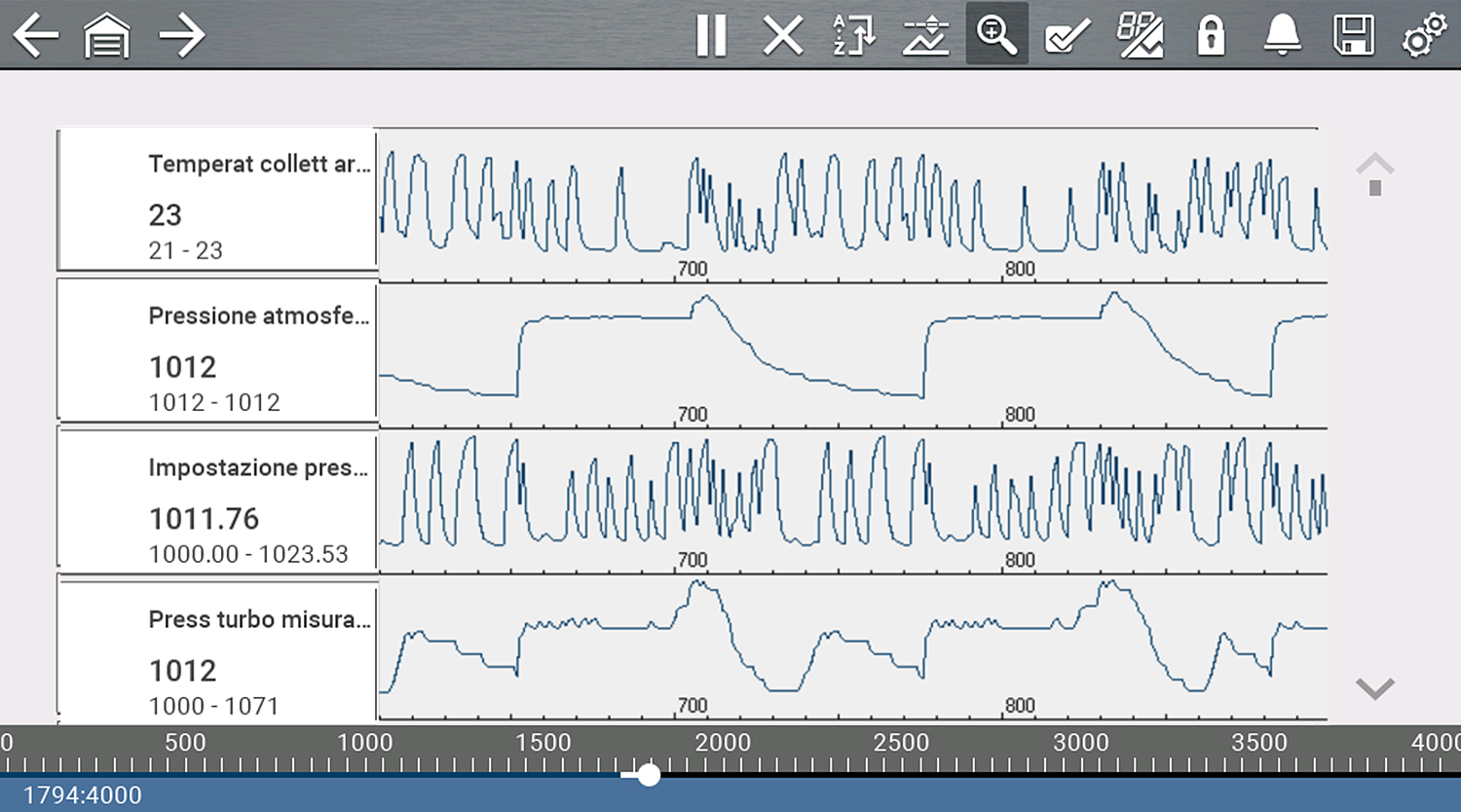The image size is (1461, 812).
Task: Select the Pressione atmosfe parameter panel
Action: [x=217, y=352]
